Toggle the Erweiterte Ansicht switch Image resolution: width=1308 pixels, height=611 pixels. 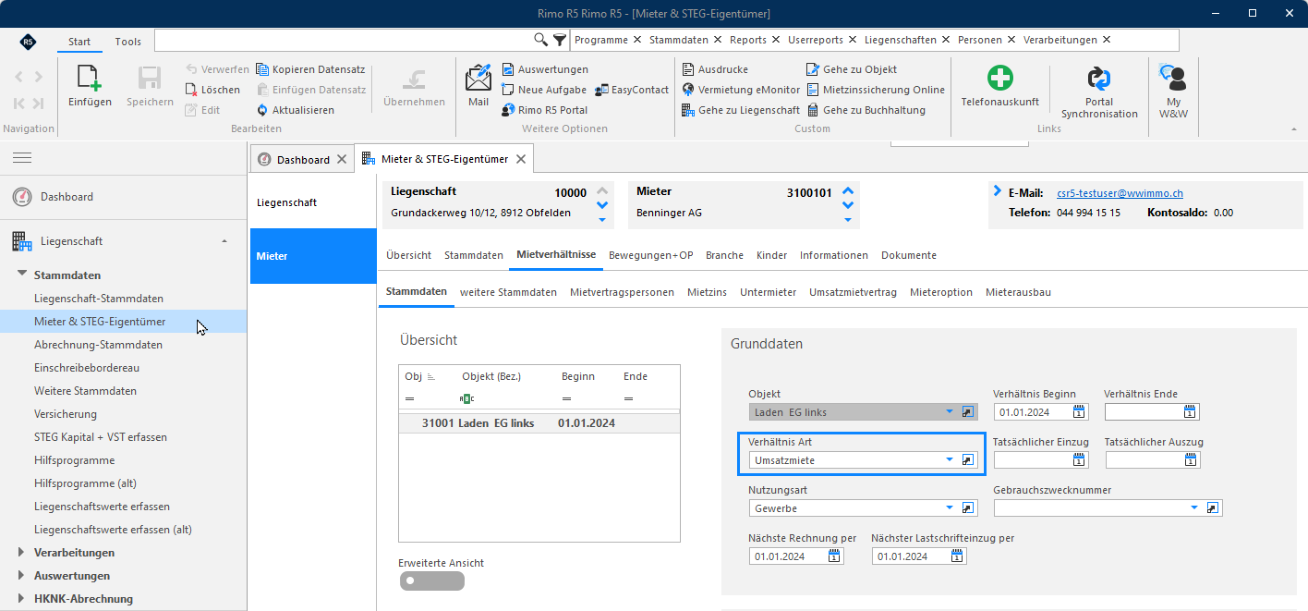(x=432, y=581)
